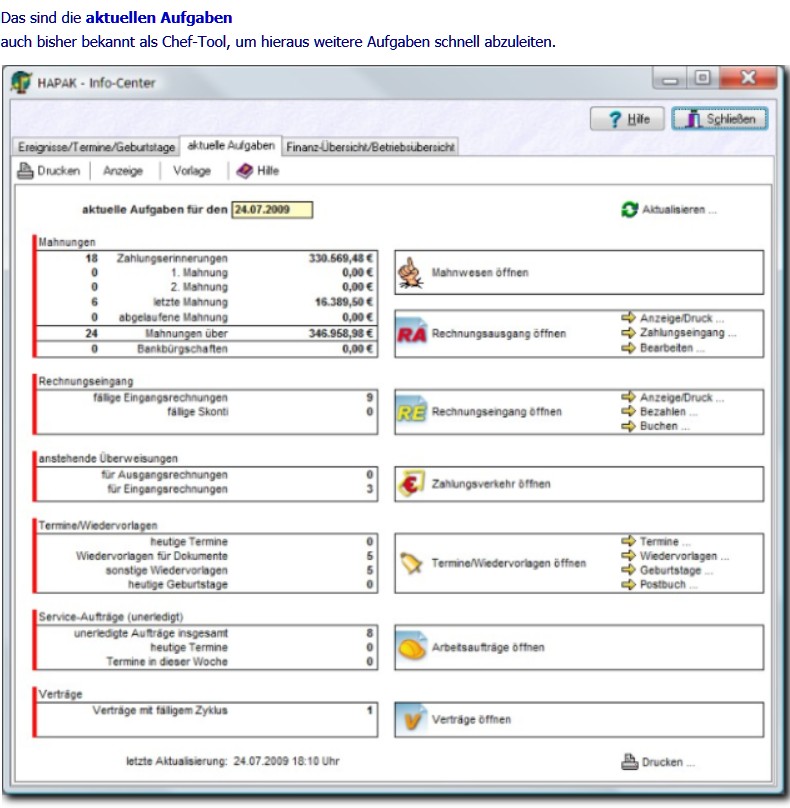Select the aktuelle Aufgaben tab
Screen dimensions: 790x808
pos(230,146)
